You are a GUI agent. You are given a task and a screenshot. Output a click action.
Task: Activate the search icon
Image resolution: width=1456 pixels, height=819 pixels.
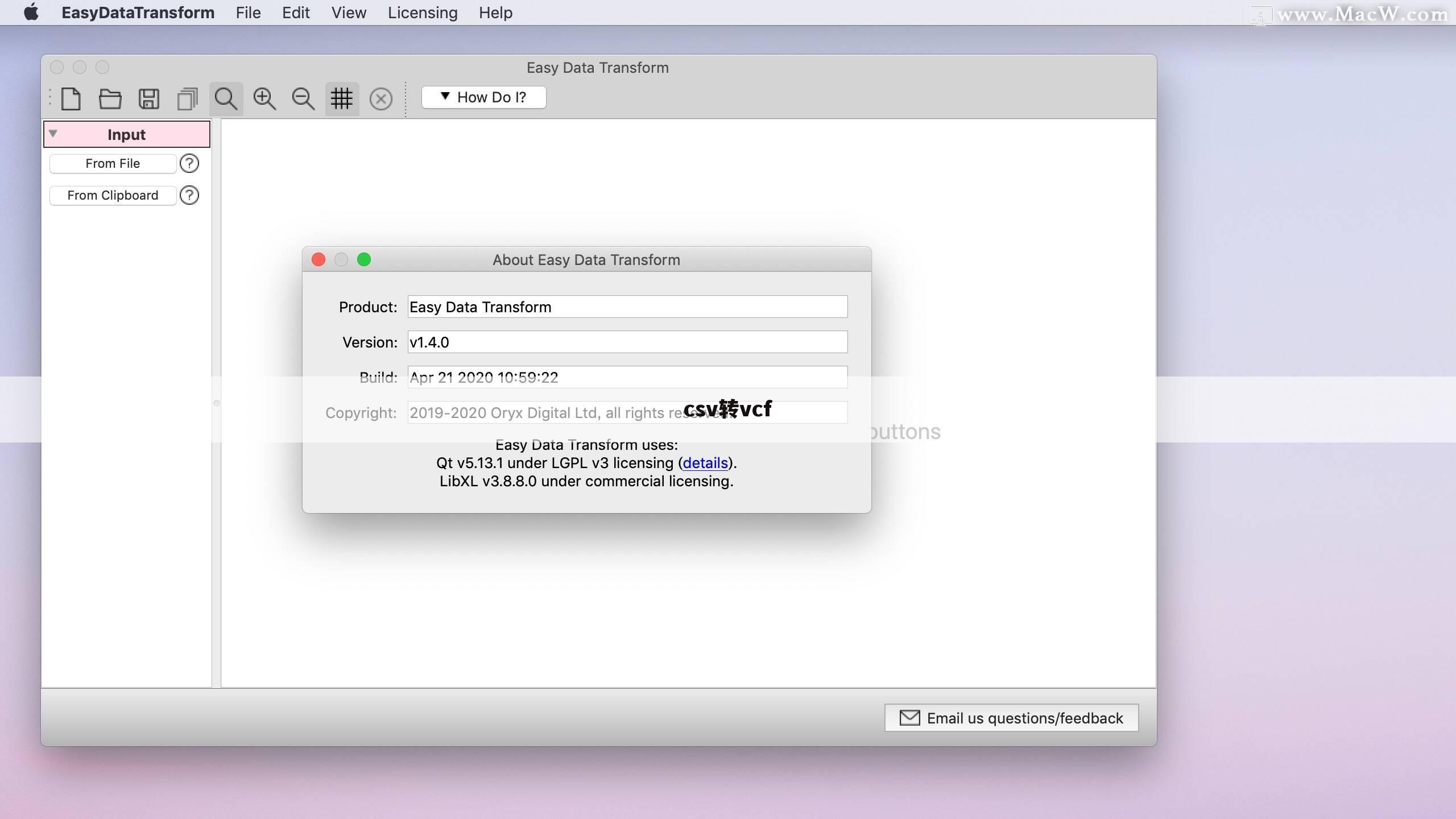[x=225, y=97]
